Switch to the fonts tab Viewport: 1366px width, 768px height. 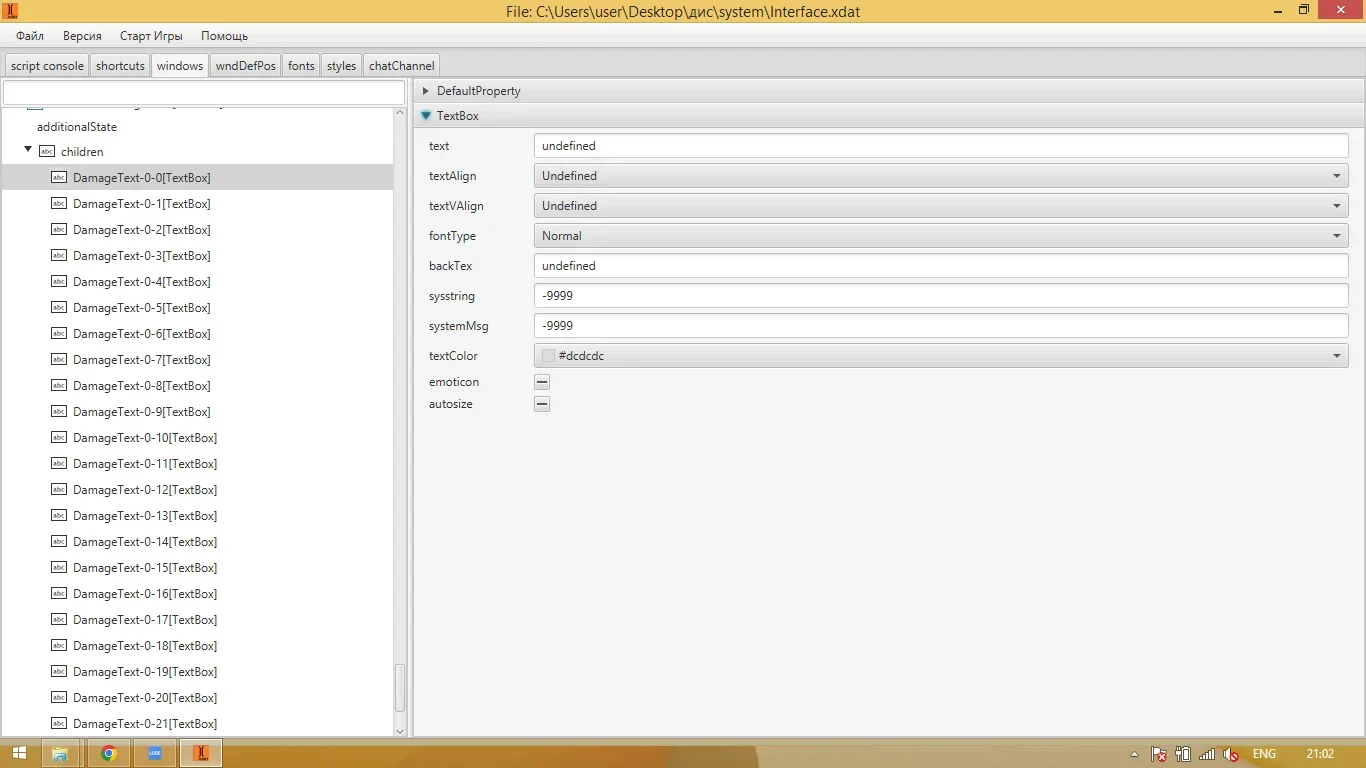pyautogui.click(x=301, y=66)
